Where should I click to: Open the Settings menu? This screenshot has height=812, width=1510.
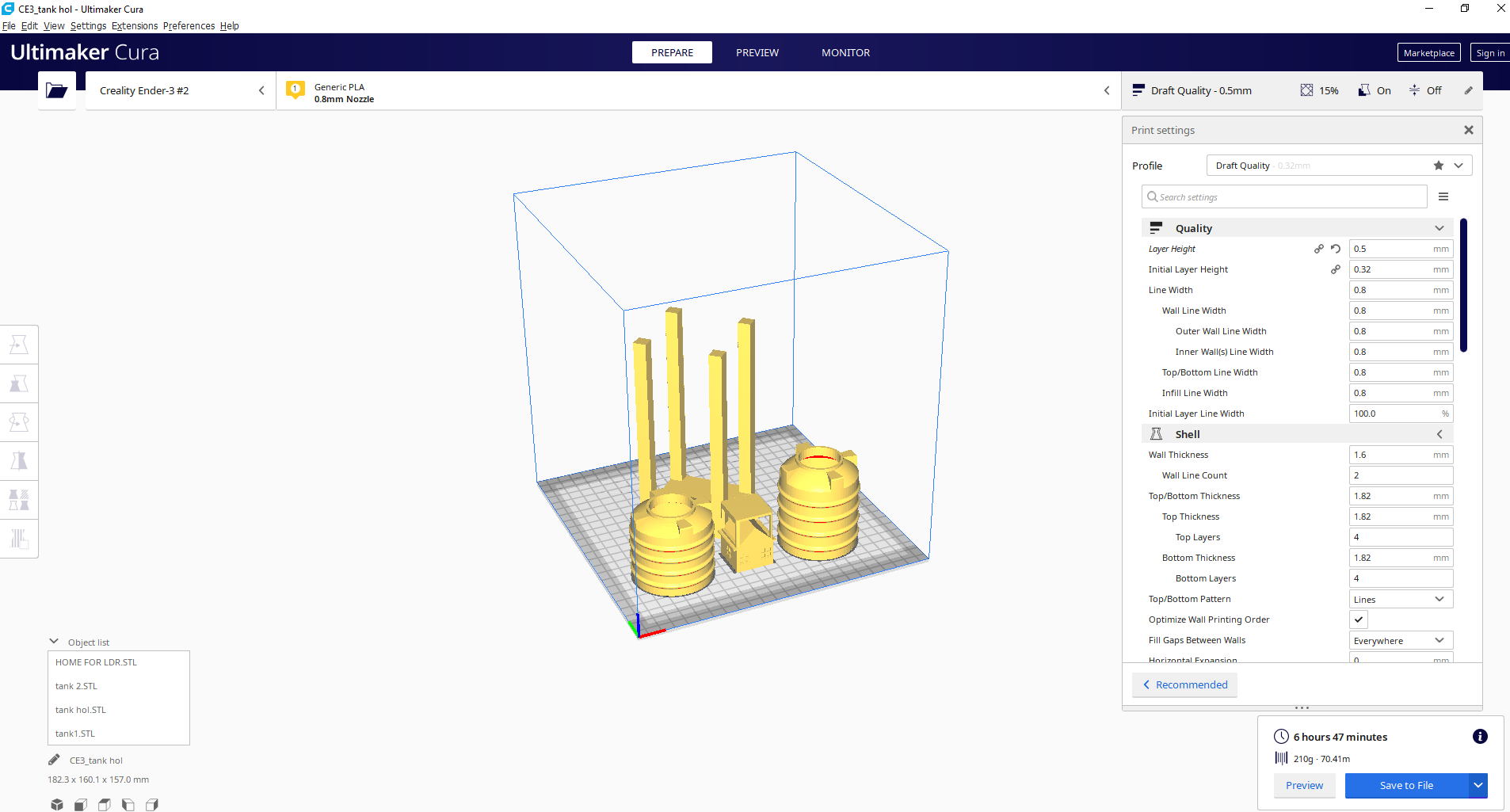click(x=88, y=25)
